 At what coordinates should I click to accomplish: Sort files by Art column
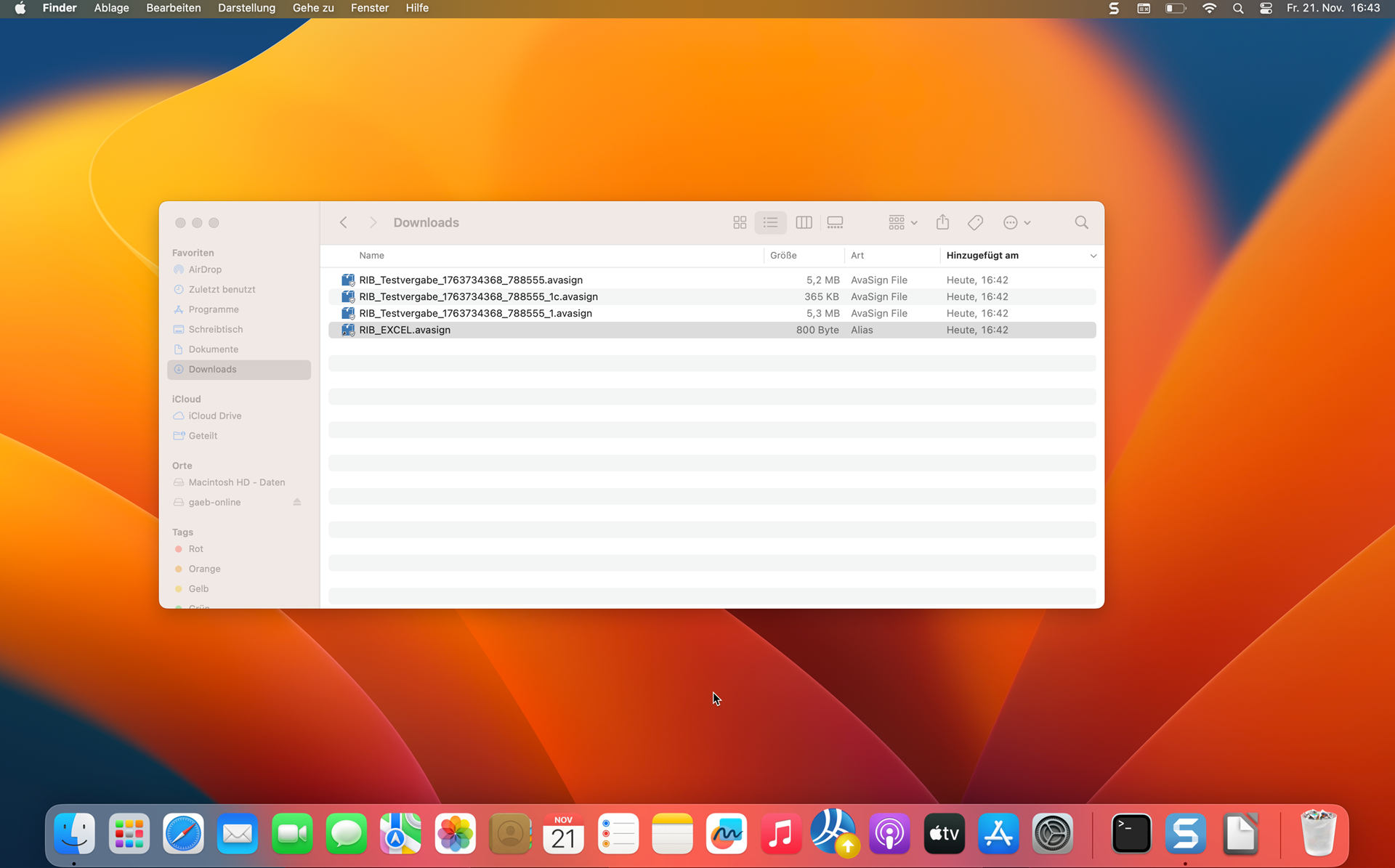(857, 256)
